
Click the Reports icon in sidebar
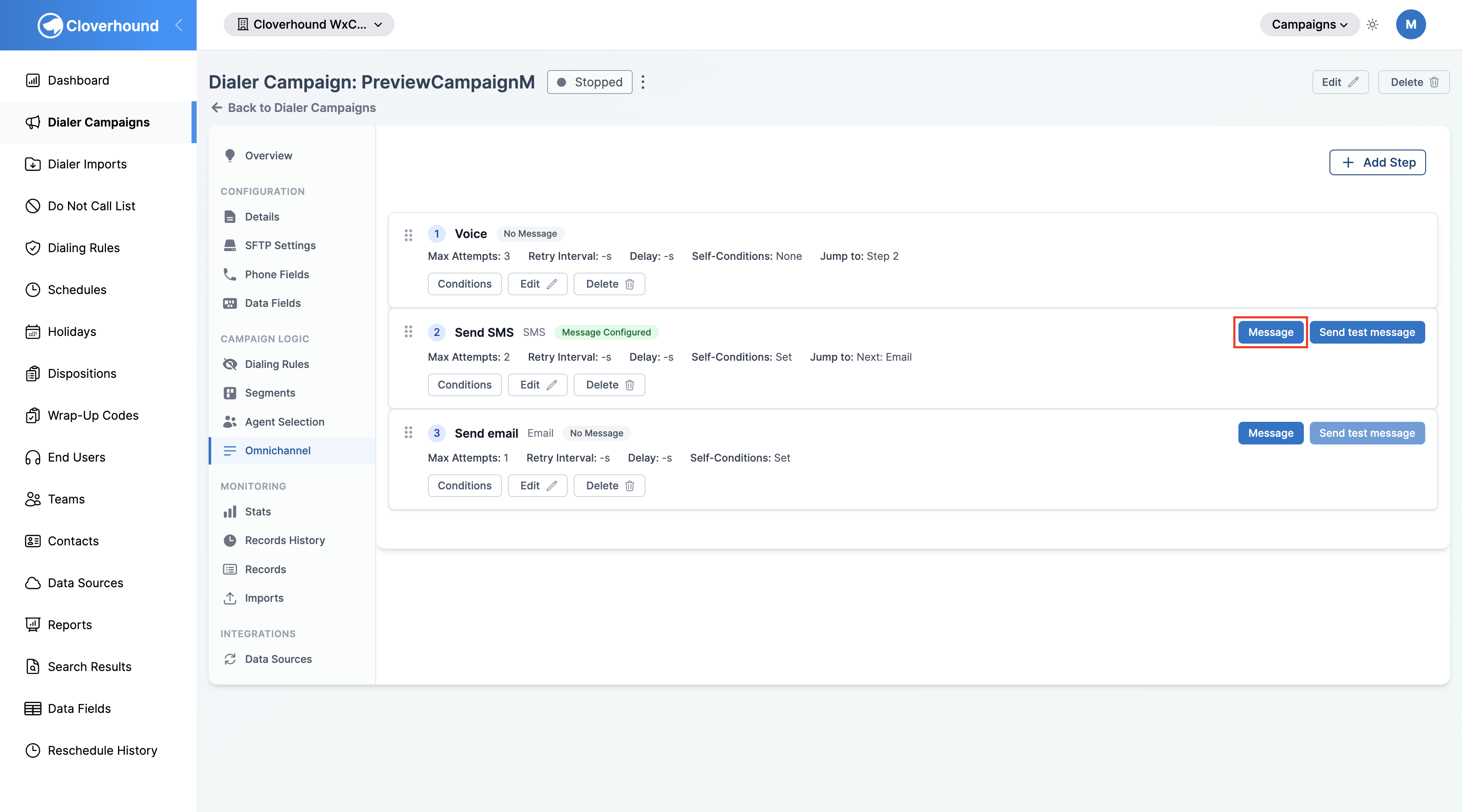point(33,625)
